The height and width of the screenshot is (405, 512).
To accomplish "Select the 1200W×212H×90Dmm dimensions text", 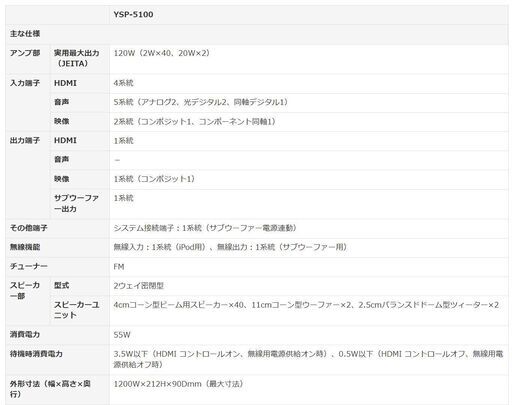I will click(178, 384).
